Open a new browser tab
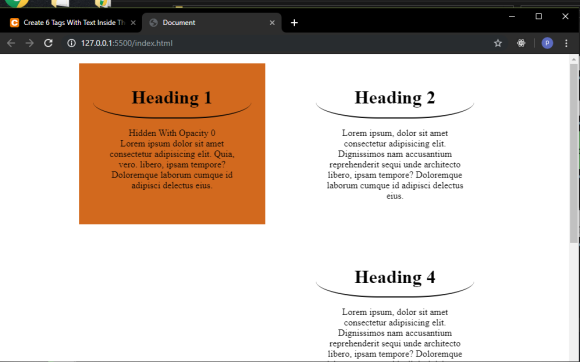The image size is (580, 362). [x=294, y=23]
